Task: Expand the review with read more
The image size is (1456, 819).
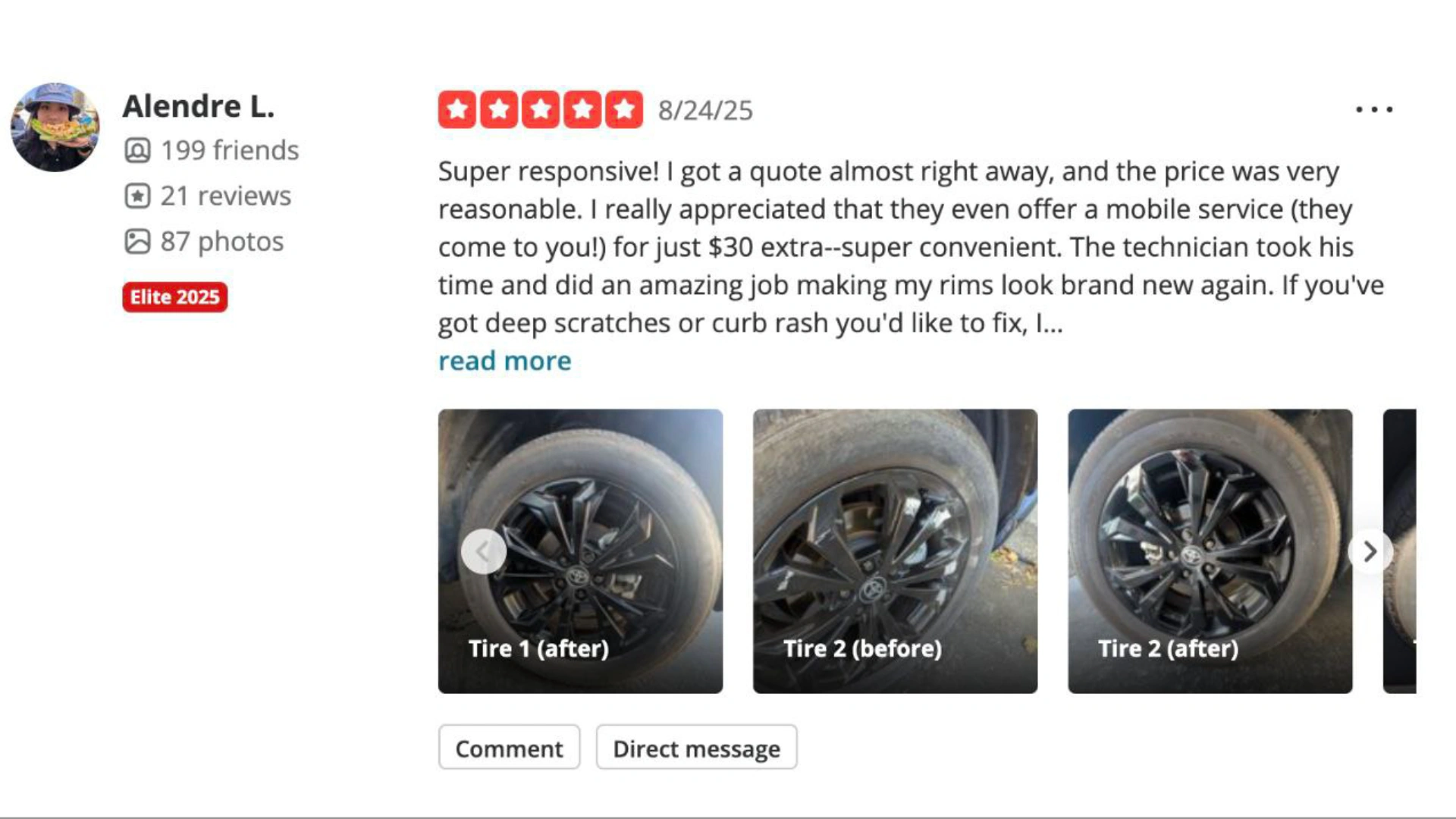Action: click(504, 361)
